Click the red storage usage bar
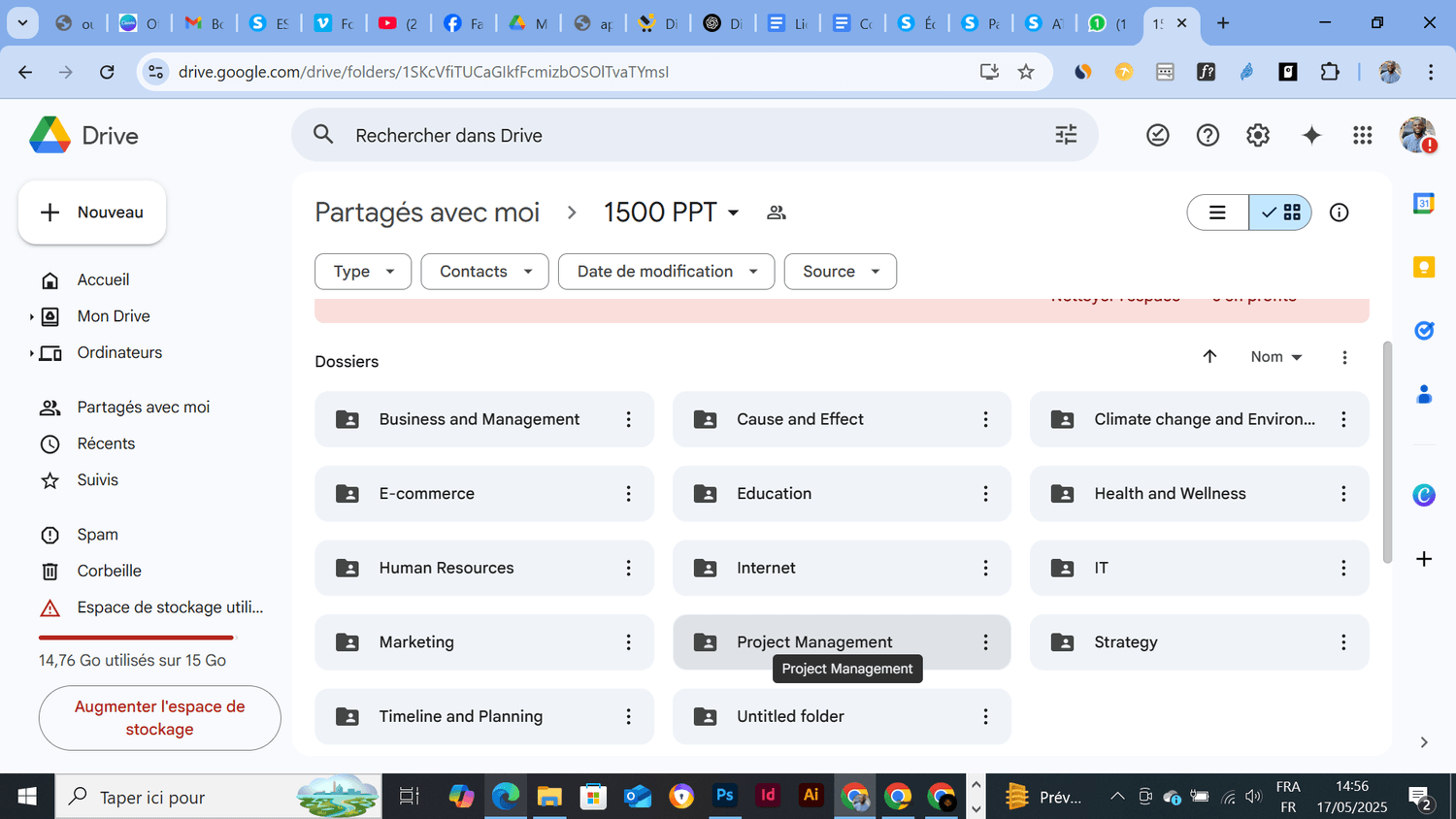 coord(137,638)
